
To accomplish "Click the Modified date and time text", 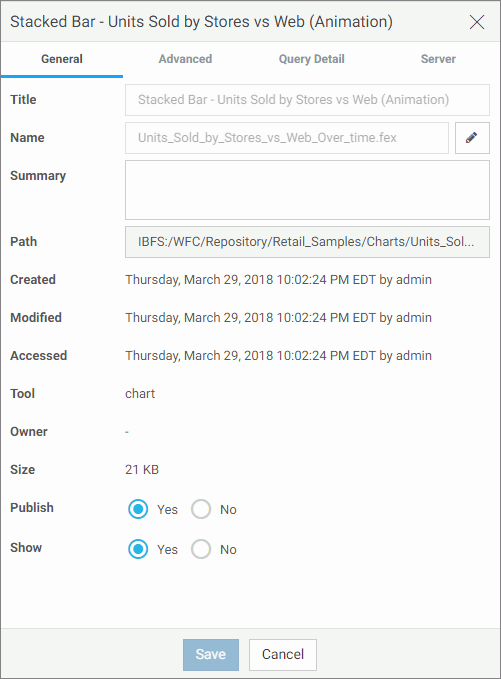I will click(278, 318).
